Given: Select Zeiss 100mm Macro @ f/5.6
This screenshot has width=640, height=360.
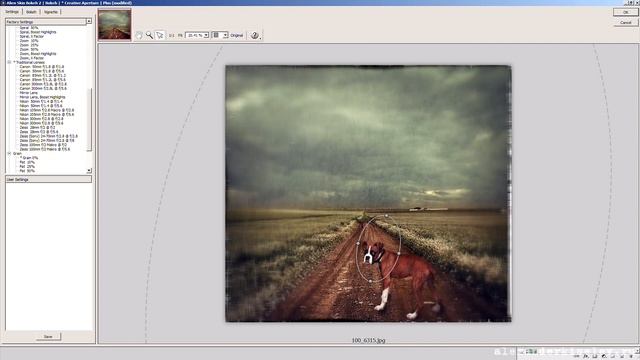Looking at the screenshot, I should pos(45,149).
